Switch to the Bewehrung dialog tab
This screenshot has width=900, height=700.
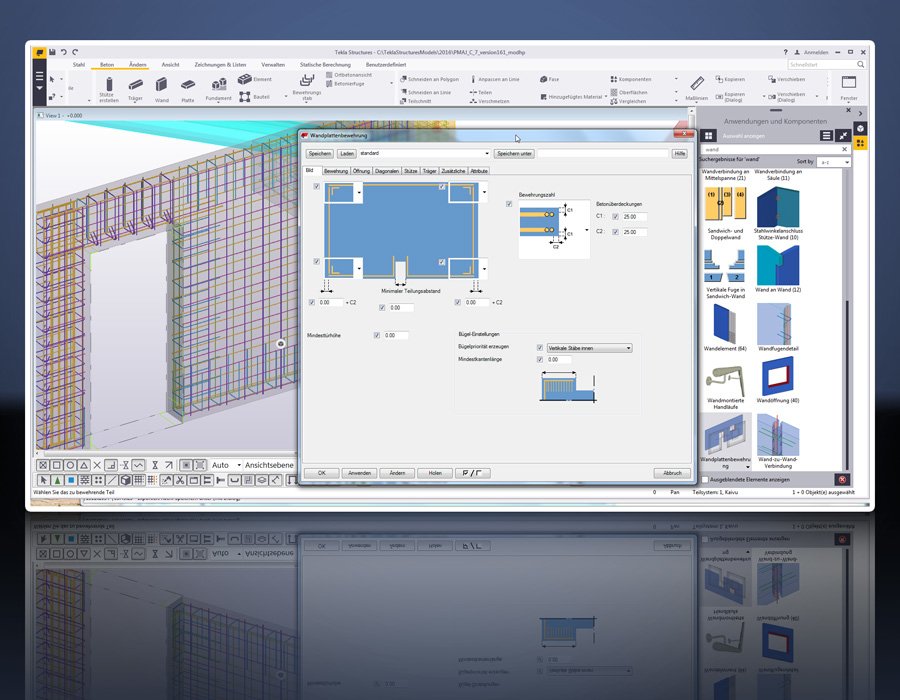336,171
